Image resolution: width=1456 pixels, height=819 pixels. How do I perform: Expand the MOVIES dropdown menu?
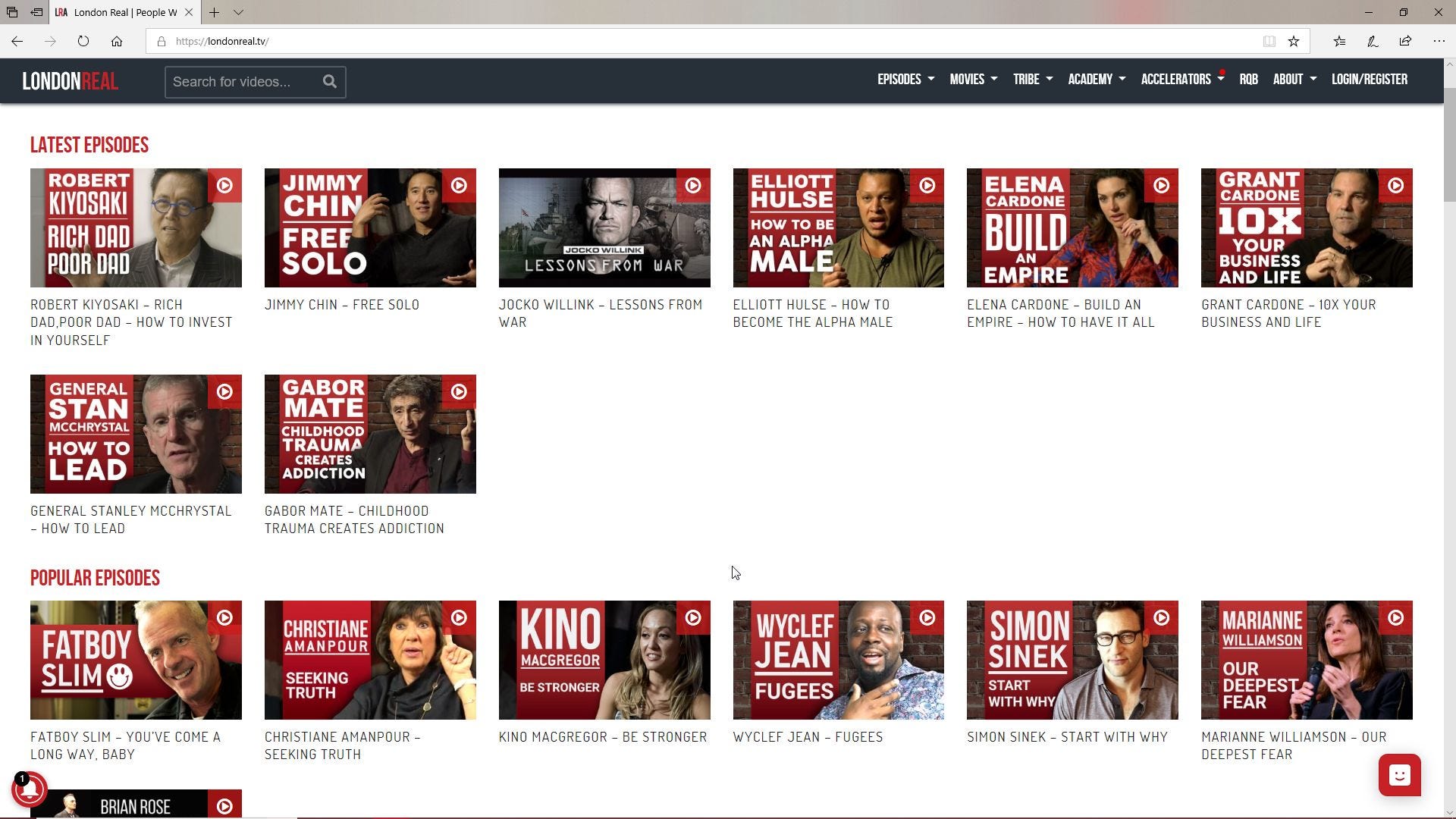pos(973,79)
